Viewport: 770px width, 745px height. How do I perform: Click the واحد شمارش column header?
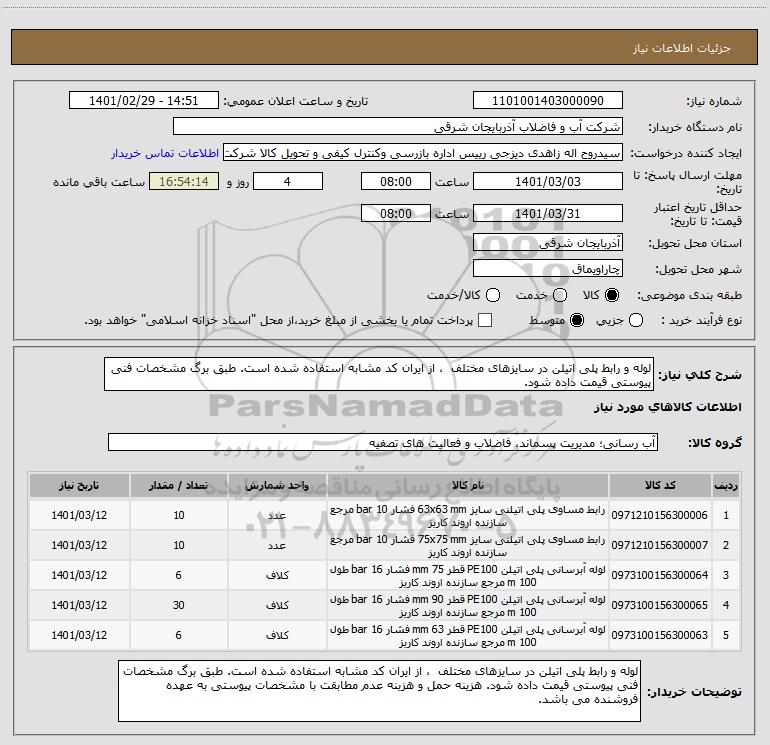(277, 485)
